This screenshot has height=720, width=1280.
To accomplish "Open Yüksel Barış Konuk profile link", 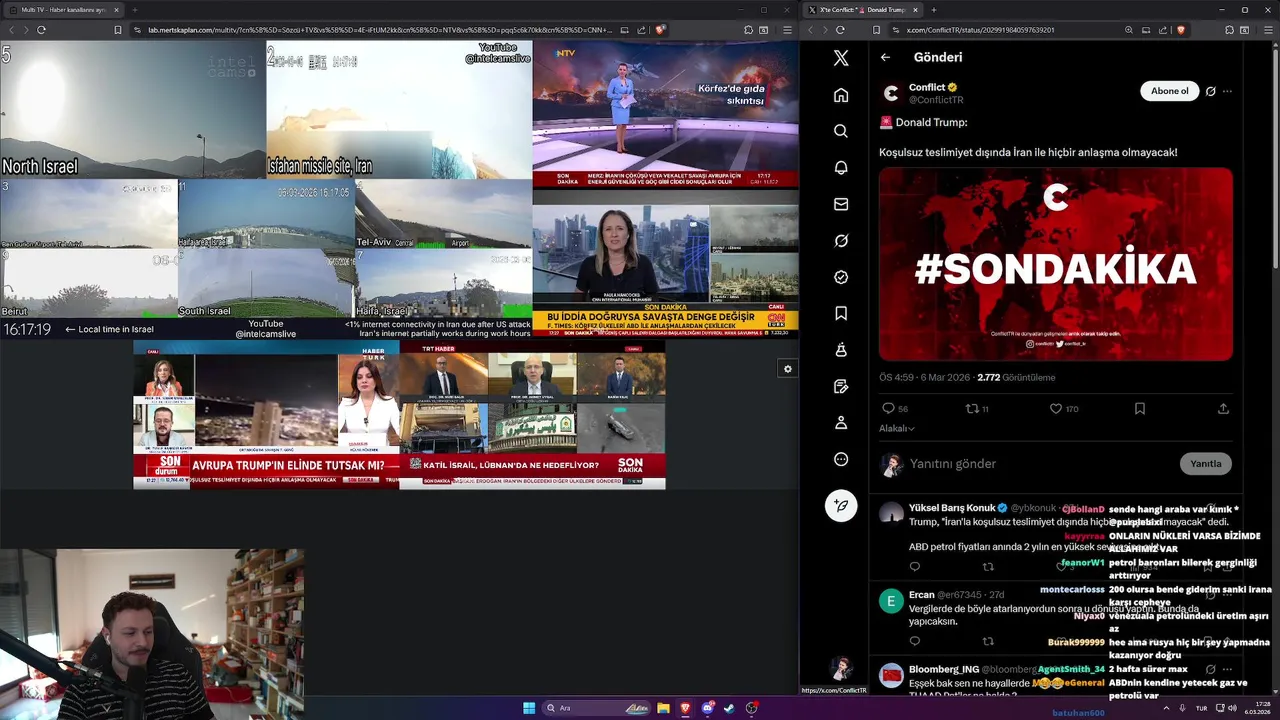I will click(952, 508).
